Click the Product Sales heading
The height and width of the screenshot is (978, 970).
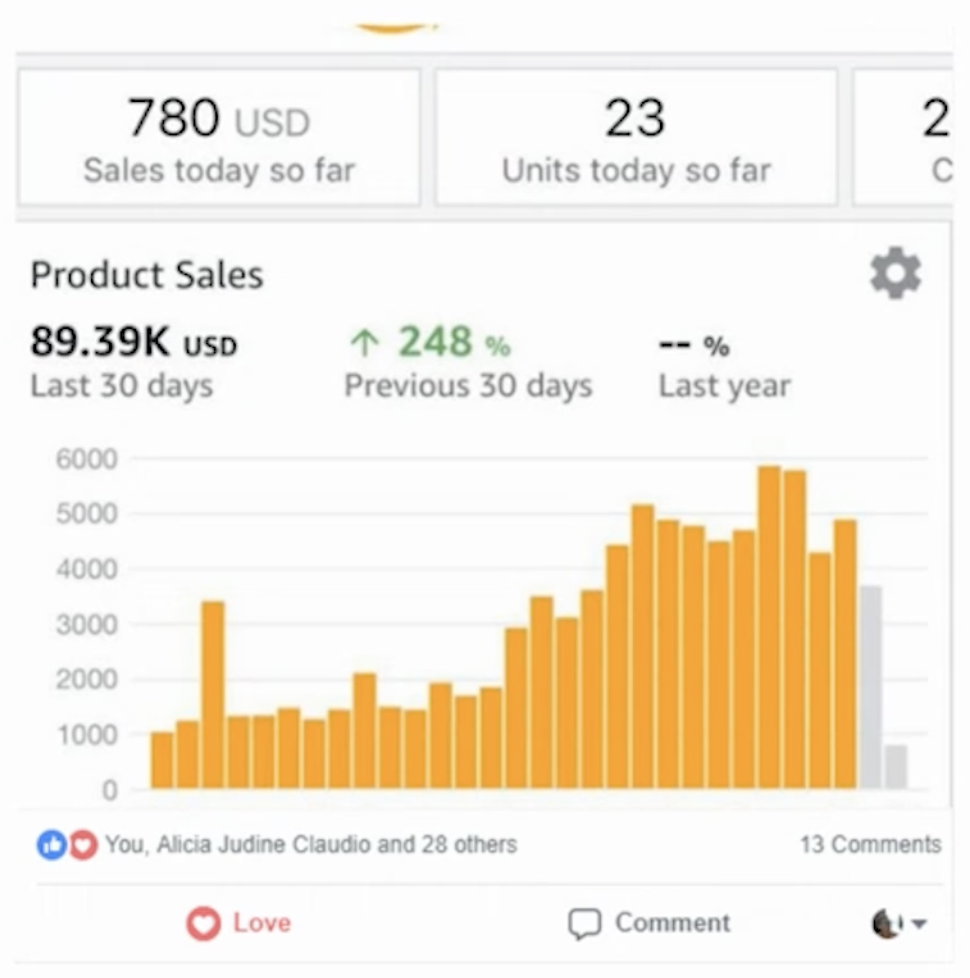point(147,275)
